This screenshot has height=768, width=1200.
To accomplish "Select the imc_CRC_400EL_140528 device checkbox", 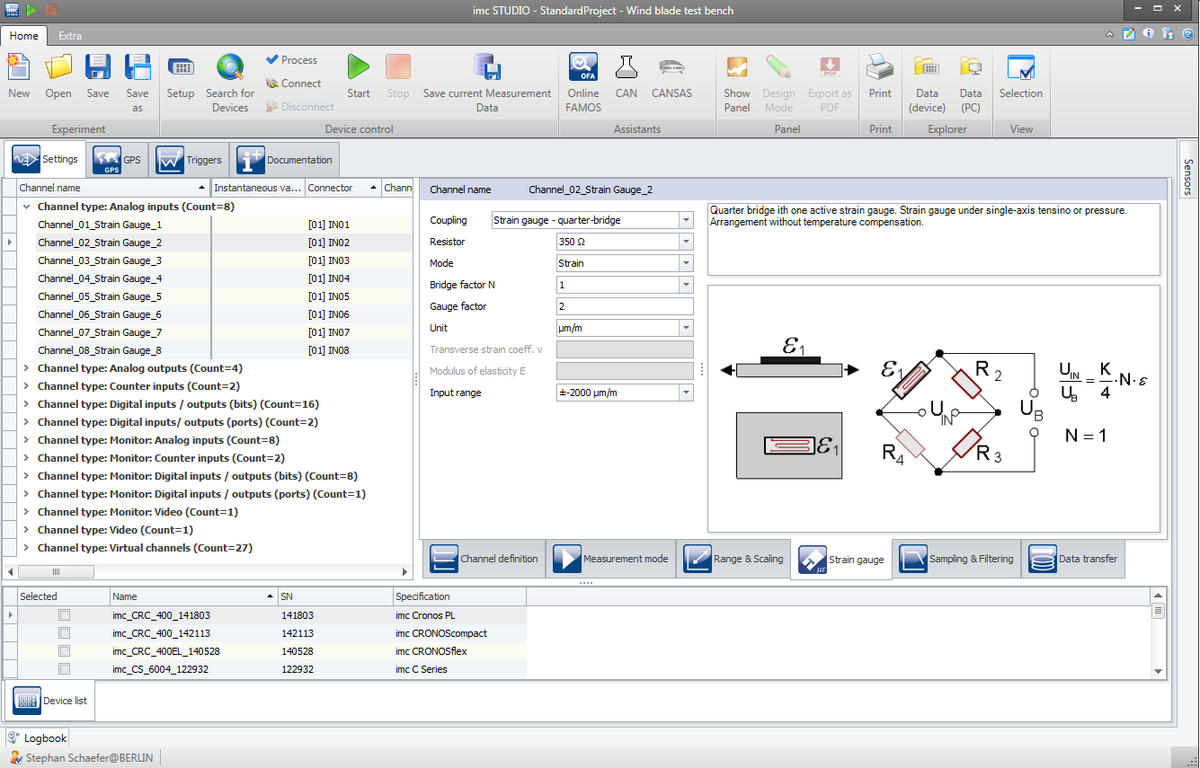I will (x=65, y=651).
